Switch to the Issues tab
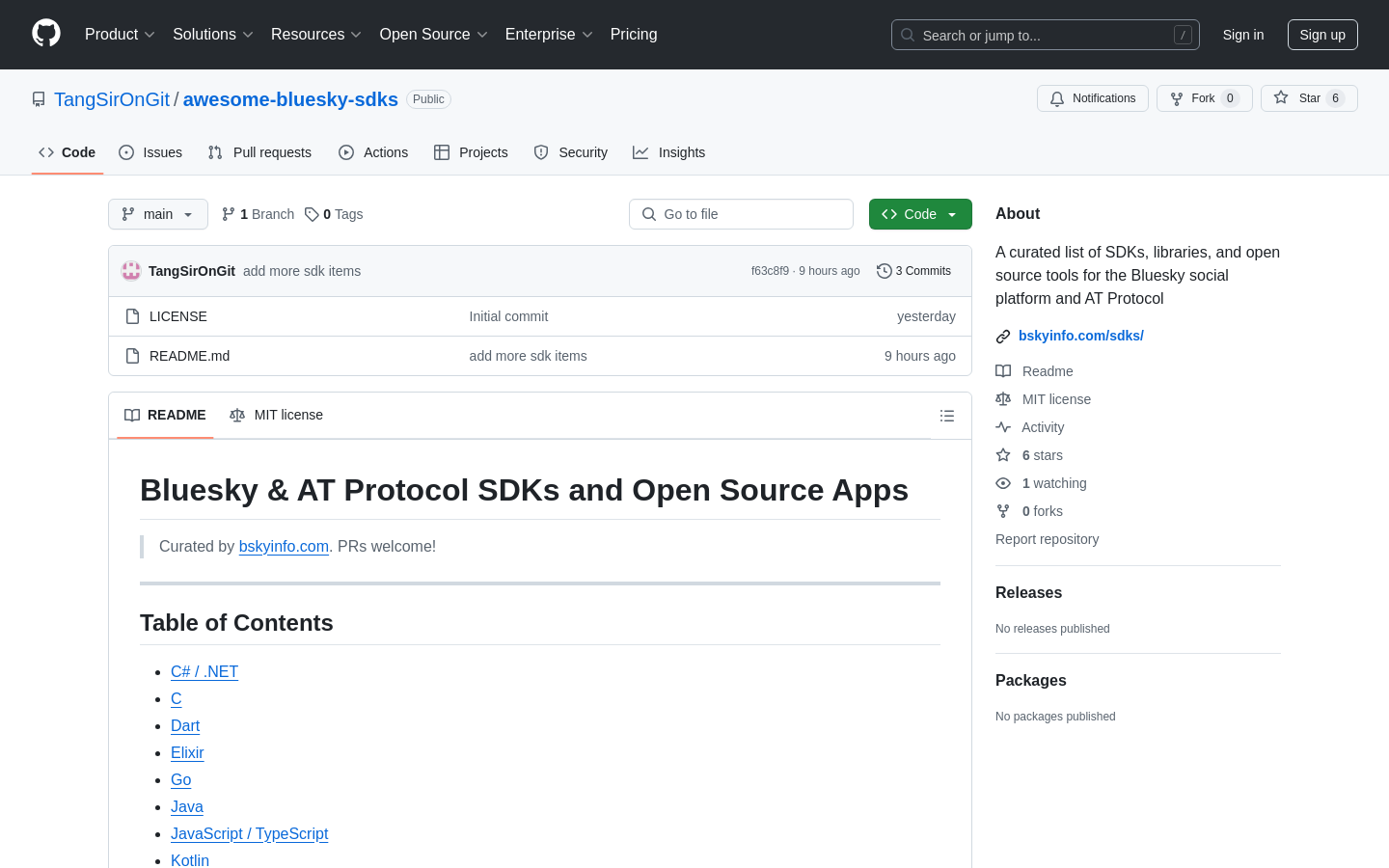Viewport: 1389px width, 868px height. [150, 152]
